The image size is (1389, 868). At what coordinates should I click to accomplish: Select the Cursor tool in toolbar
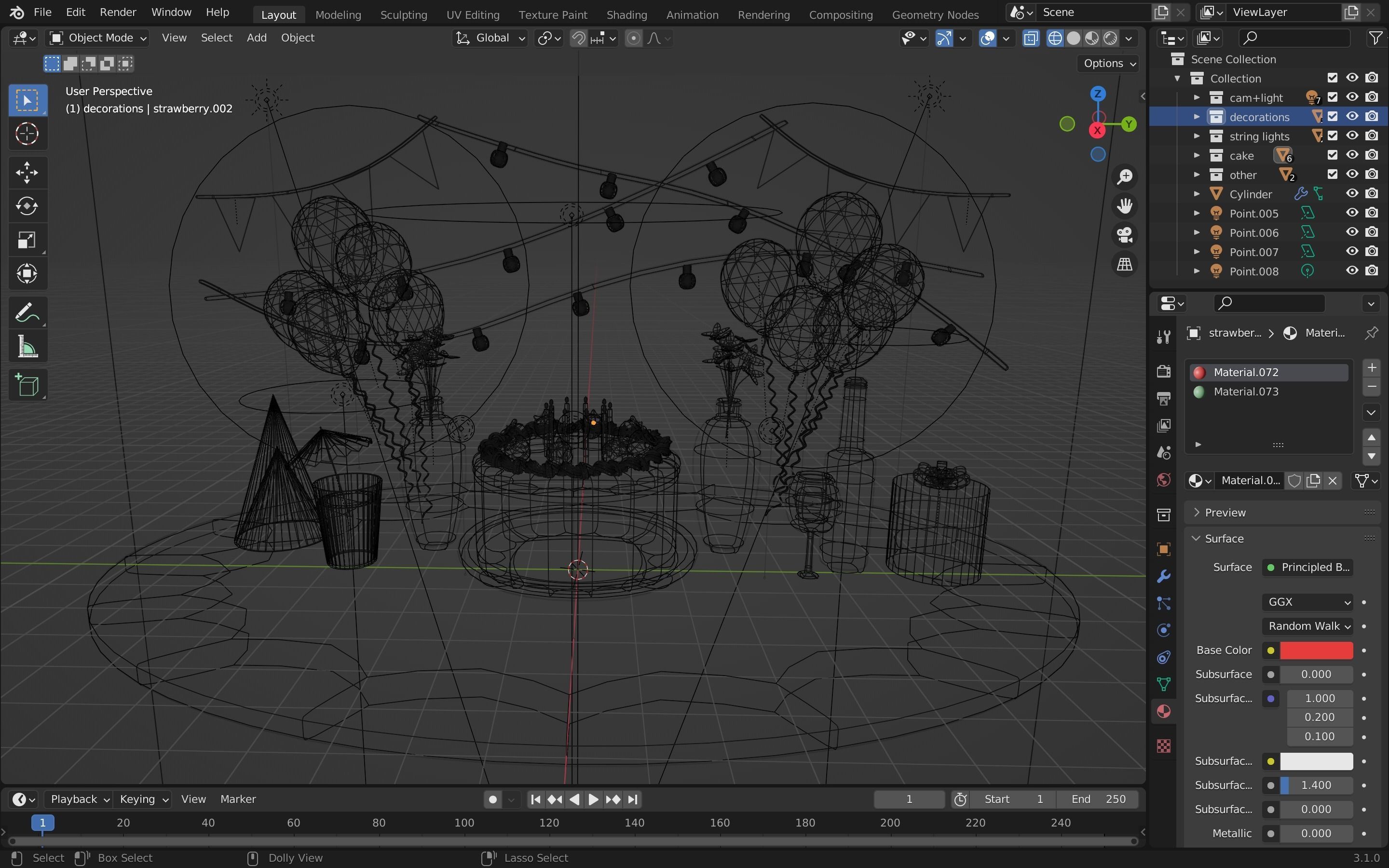coord(27,134)
